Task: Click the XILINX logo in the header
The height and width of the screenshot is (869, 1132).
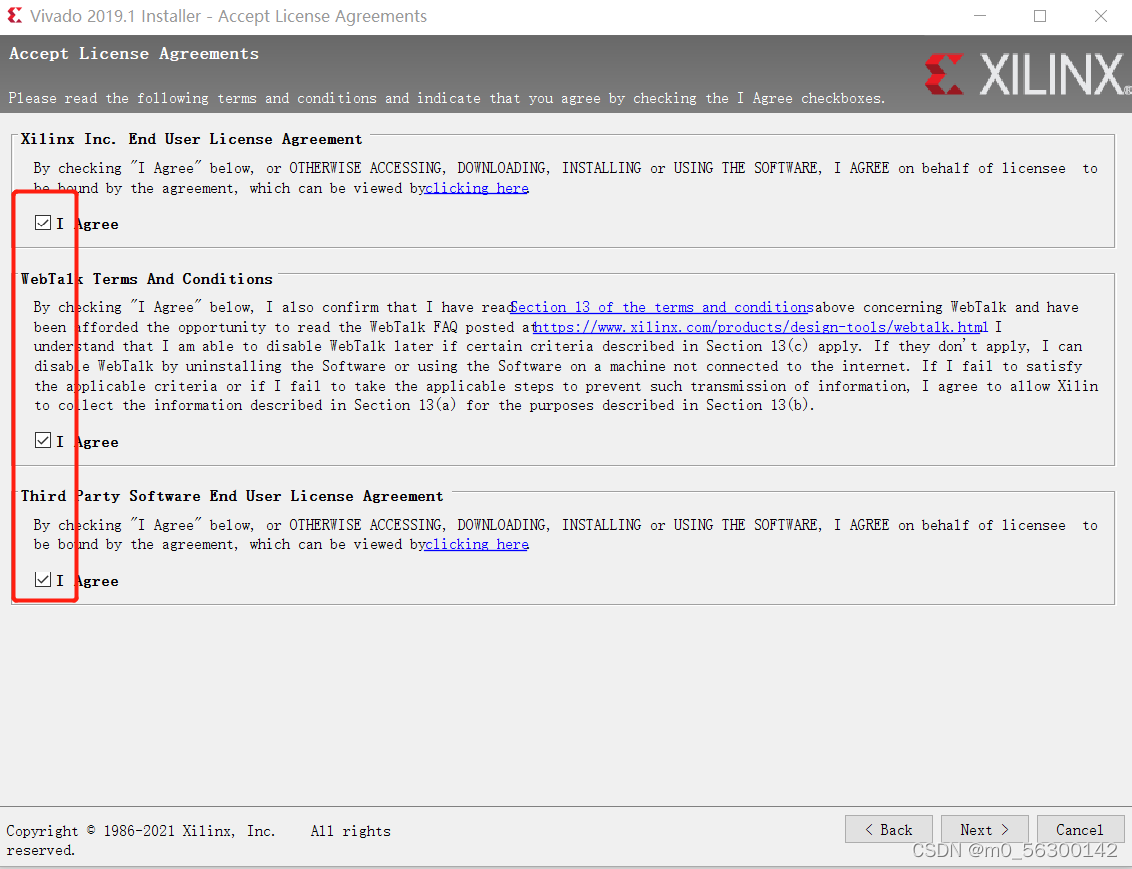Action: point(1027,74)
